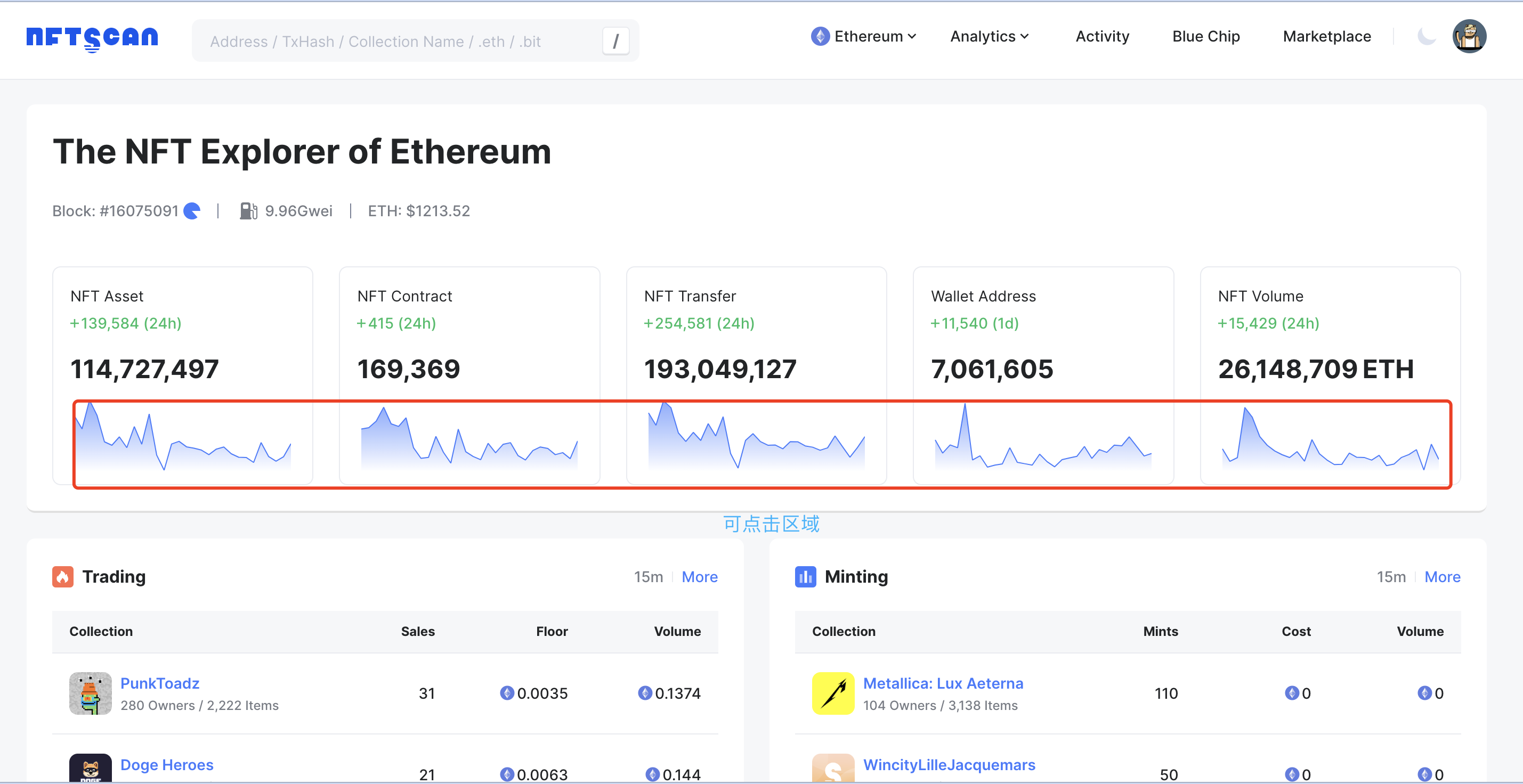Click the ETH icon beside PunkToadz floor price
Viewport: 1523px width, 784px height.
click(x=507, y=693)
